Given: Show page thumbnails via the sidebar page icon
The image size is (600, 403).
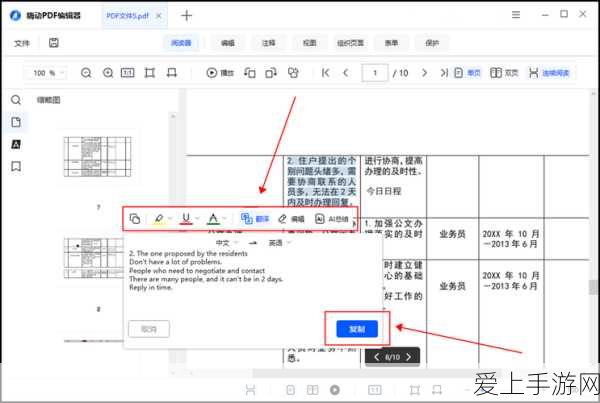Looking at the screenshot, I should click(x=16, y=122).
